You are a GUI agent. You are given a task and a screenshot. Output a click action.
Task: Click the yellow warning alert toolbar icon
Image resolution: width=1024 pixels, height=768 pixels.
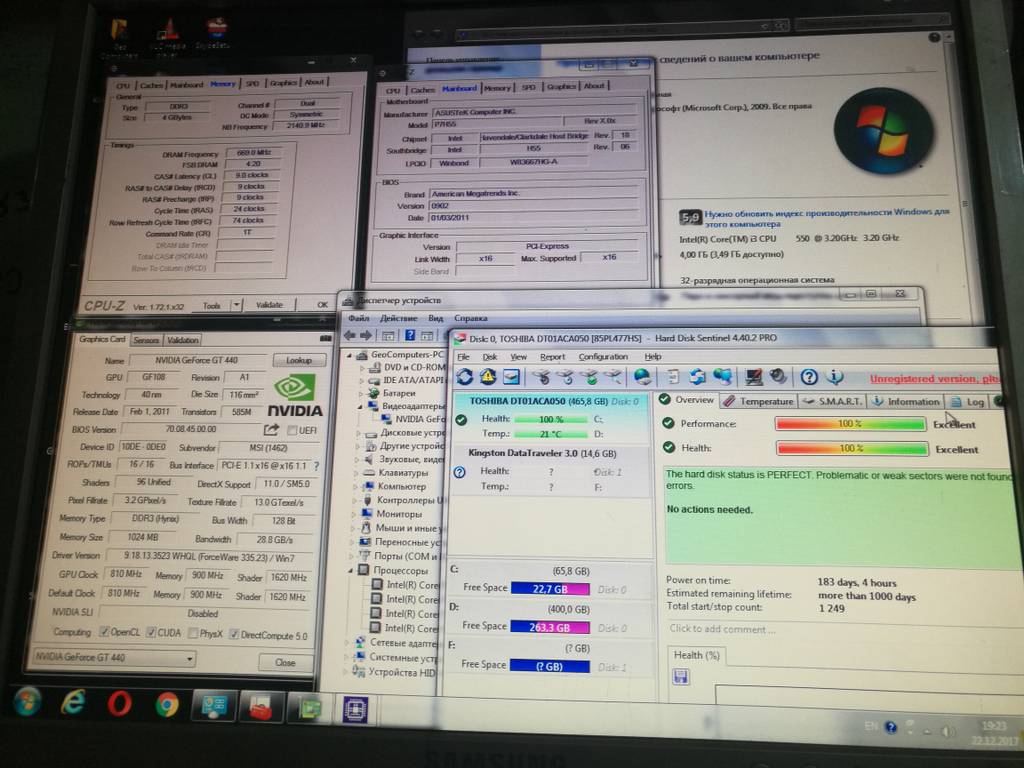click(x=488, y=377)
